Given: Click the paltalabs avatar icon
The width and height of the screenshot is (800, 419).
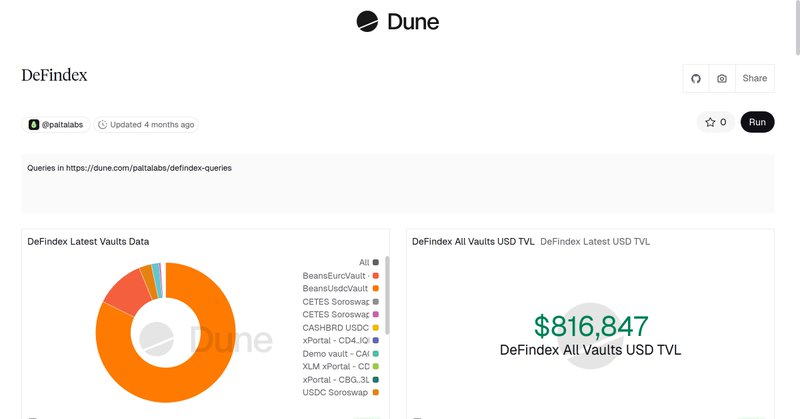Looking at the screenshot, I should (34, 125).
